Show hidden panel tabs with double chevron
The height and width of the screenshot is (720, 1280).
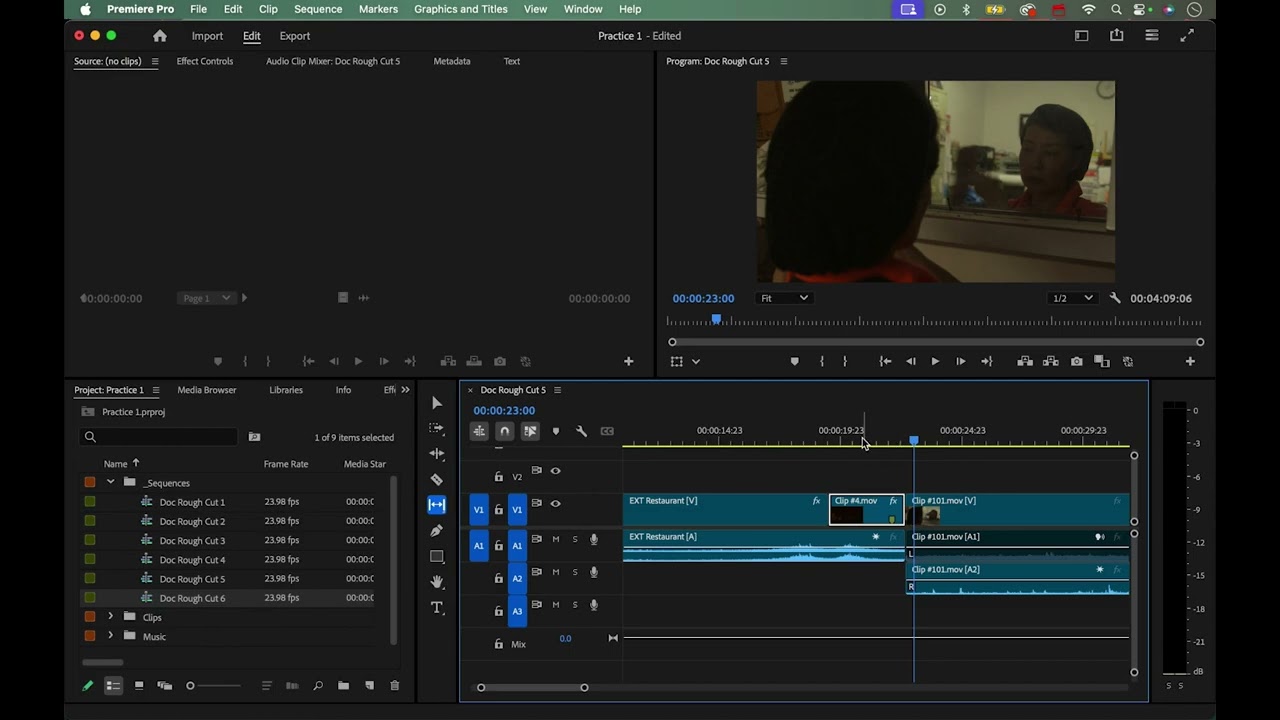pyautogui.click(x=405, y=390)
